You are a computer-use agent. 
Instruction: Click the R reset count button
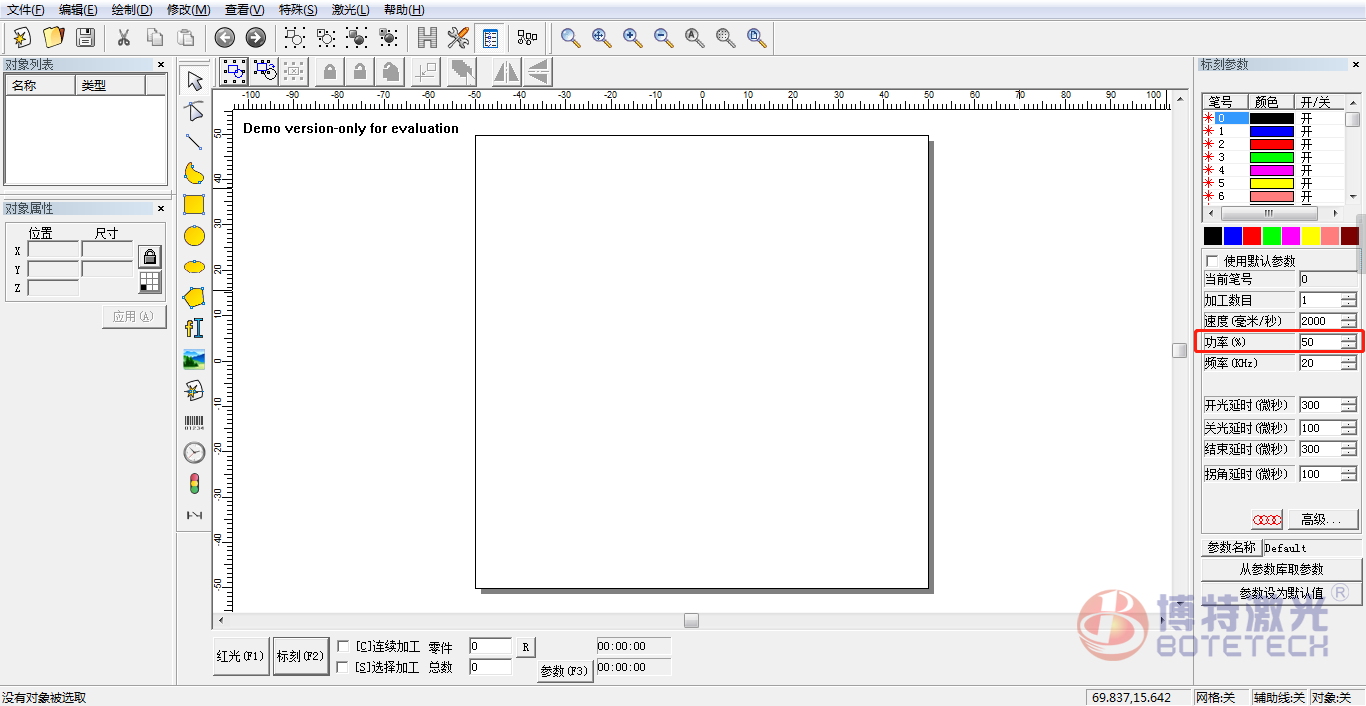(x=526, y=647)
